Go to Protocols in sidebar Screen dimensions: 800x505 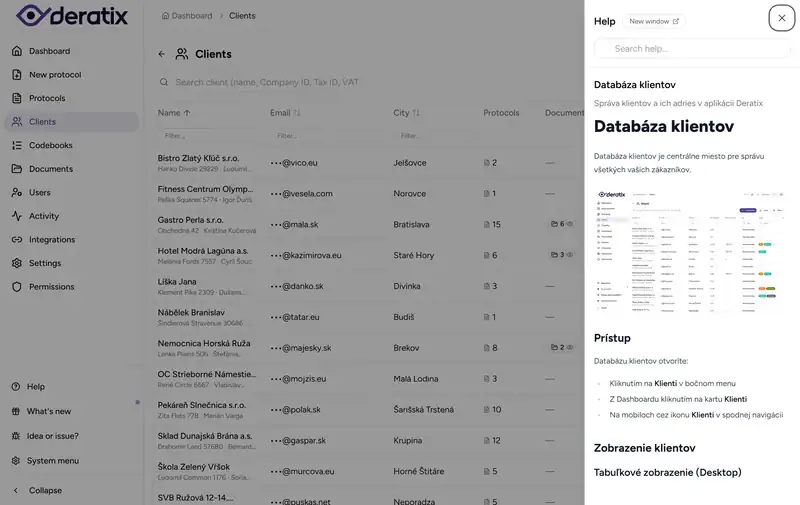pos(47,98)
